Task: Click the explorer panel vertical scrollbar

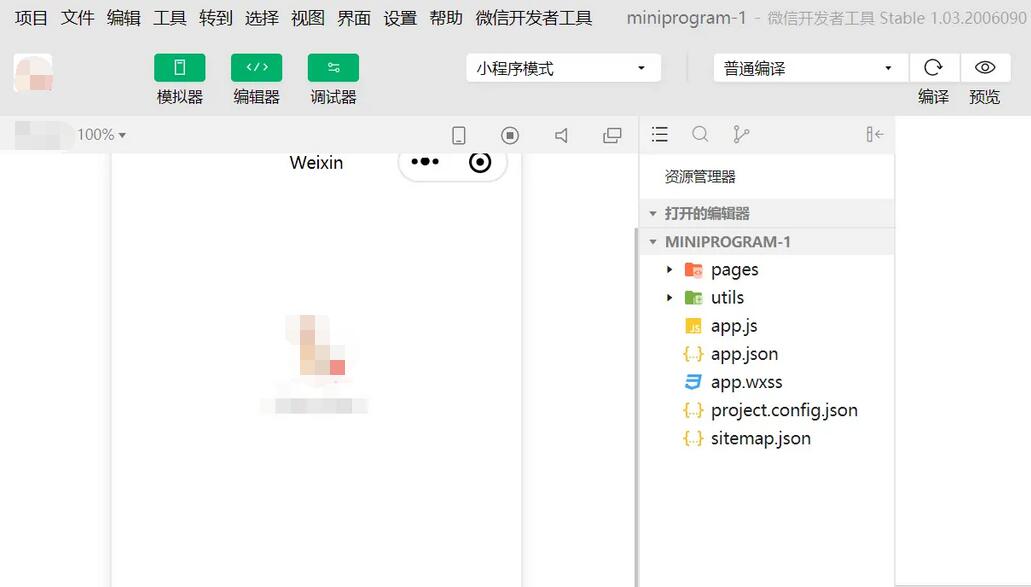Action: [x=636, y=408]
